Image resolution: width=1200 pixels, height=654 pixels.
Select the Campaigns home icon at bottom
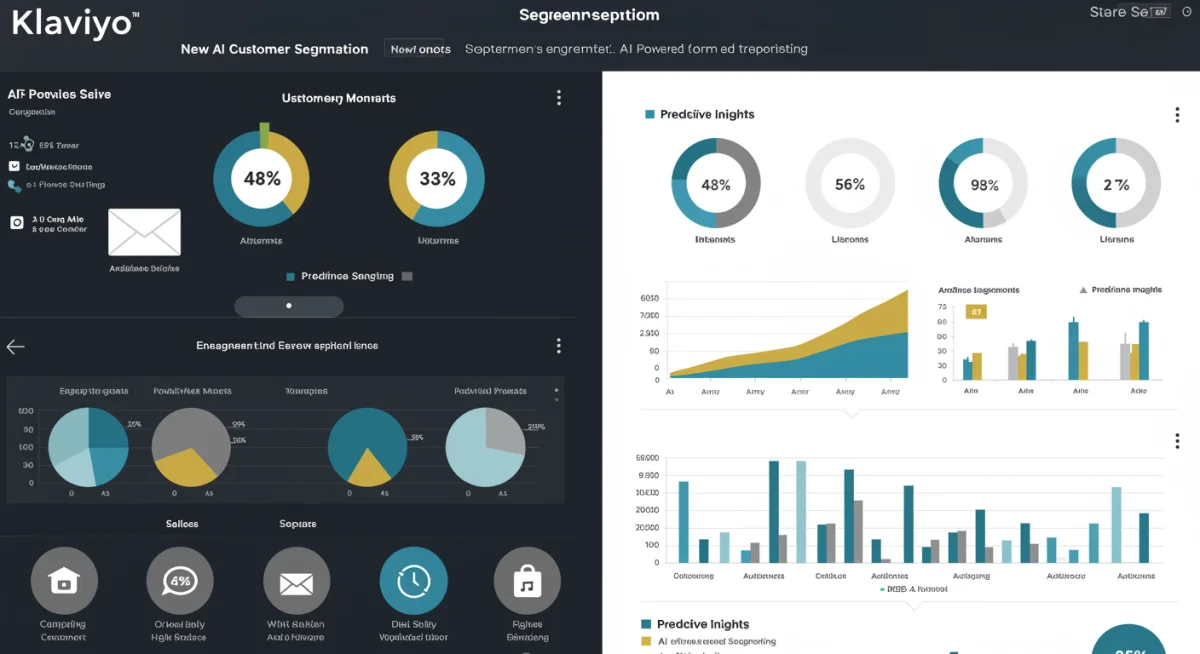pyautogui.click(x=64, y=580)
